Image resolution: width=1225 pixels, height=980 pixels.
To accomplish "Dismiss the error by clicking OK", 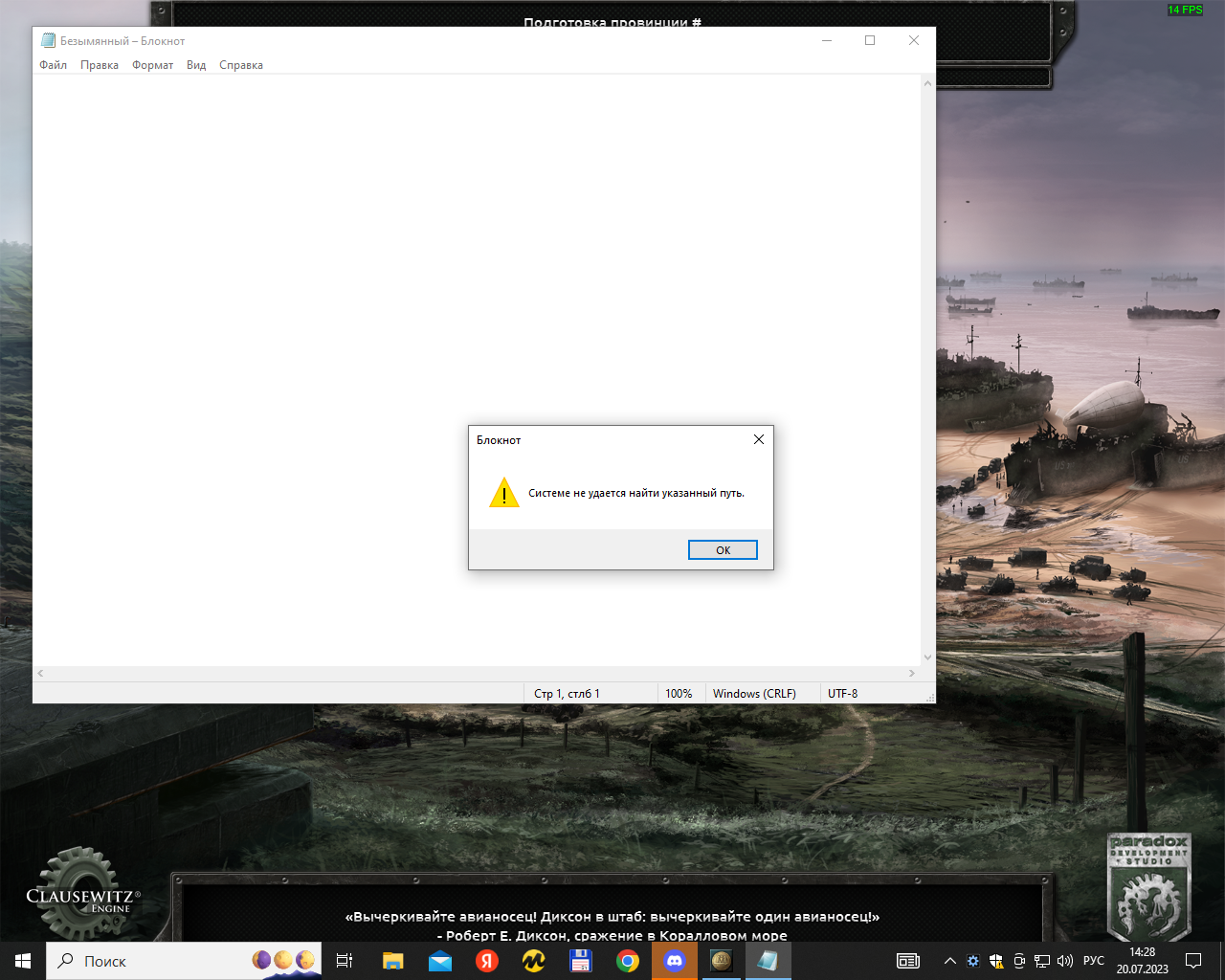I will pyautogui.click(x=723, y=549).
